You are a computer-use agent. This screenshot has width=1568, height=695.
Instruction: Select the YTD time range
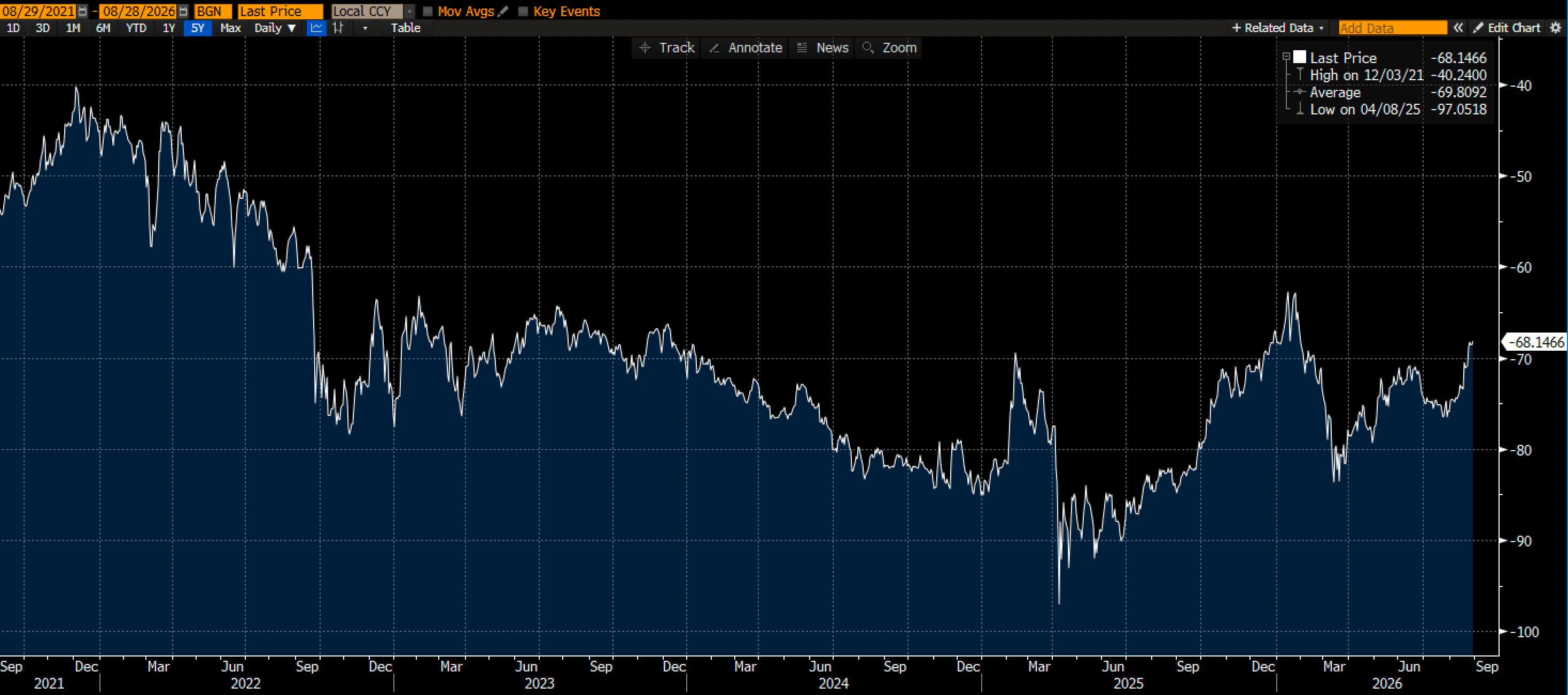(x=136, y=28)
